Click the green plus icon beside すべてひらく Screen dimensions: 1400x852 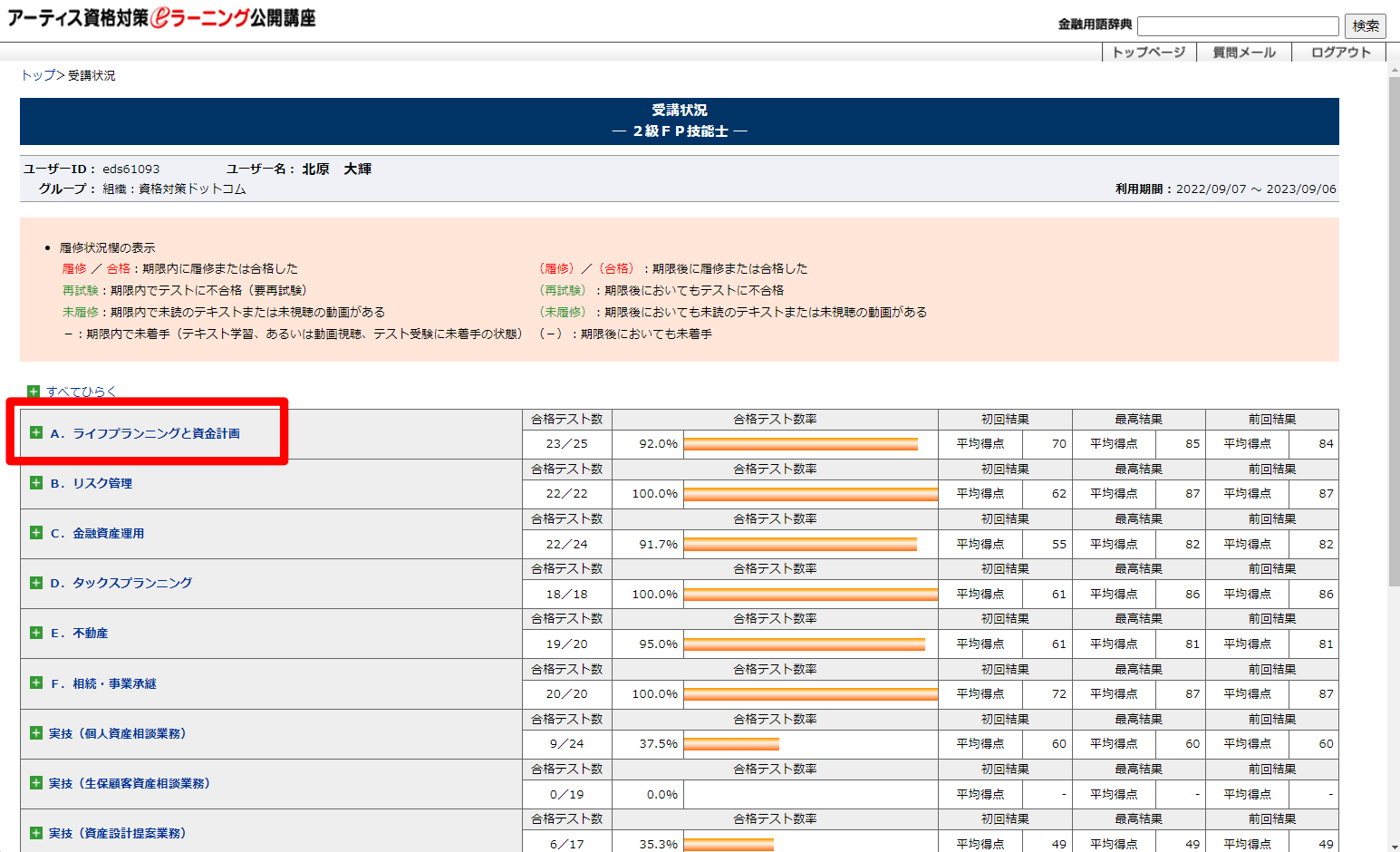click(34, 392)
